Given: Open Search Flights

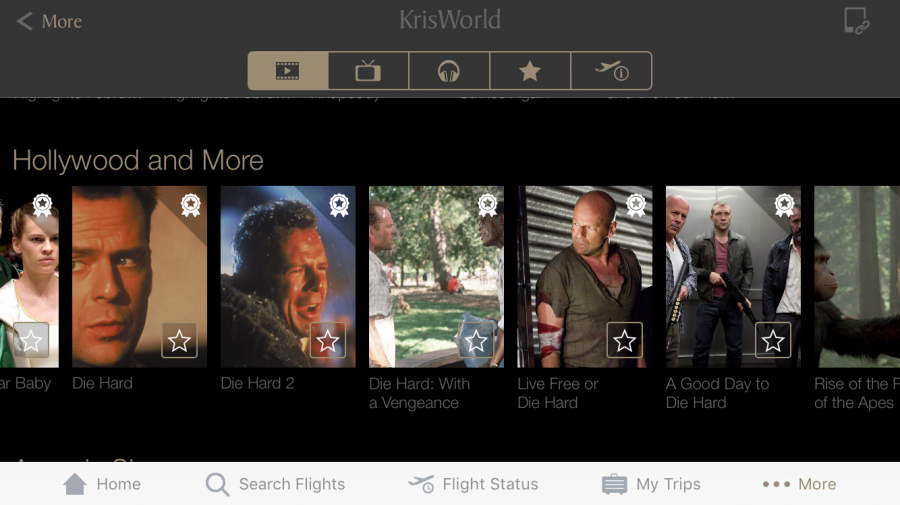Looking at the screenshot, I should tap(275, 484).
